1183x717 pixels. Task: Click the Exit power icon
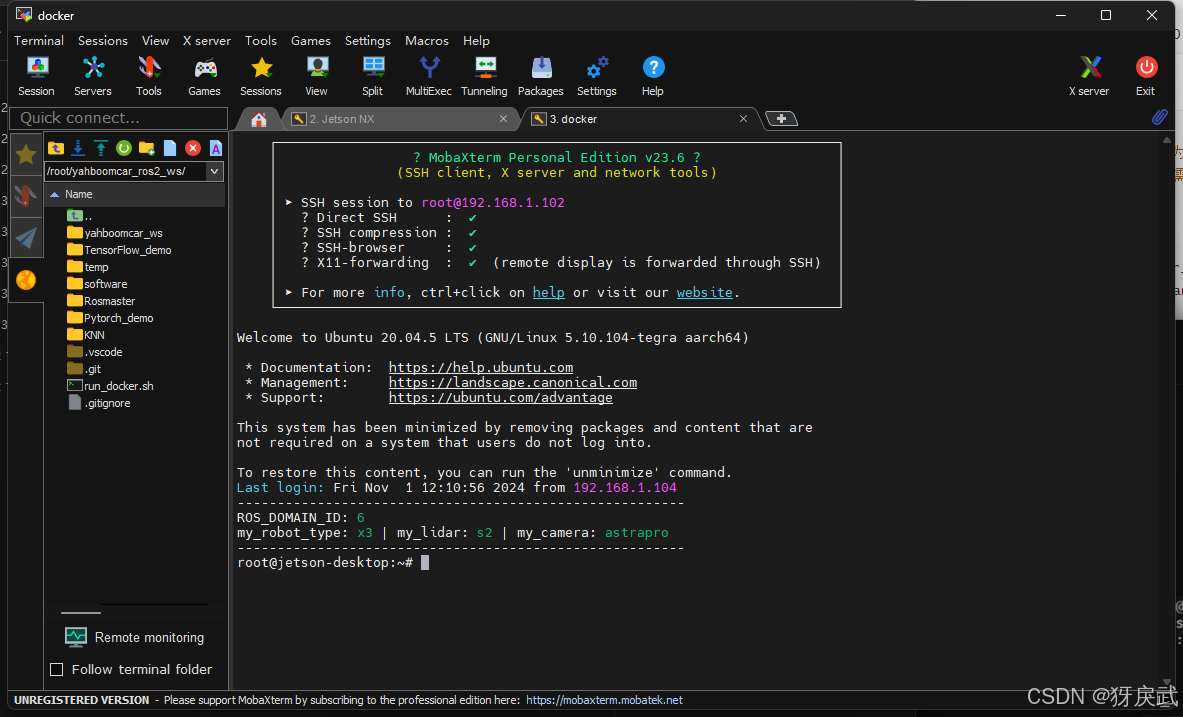click(1146, 76)
